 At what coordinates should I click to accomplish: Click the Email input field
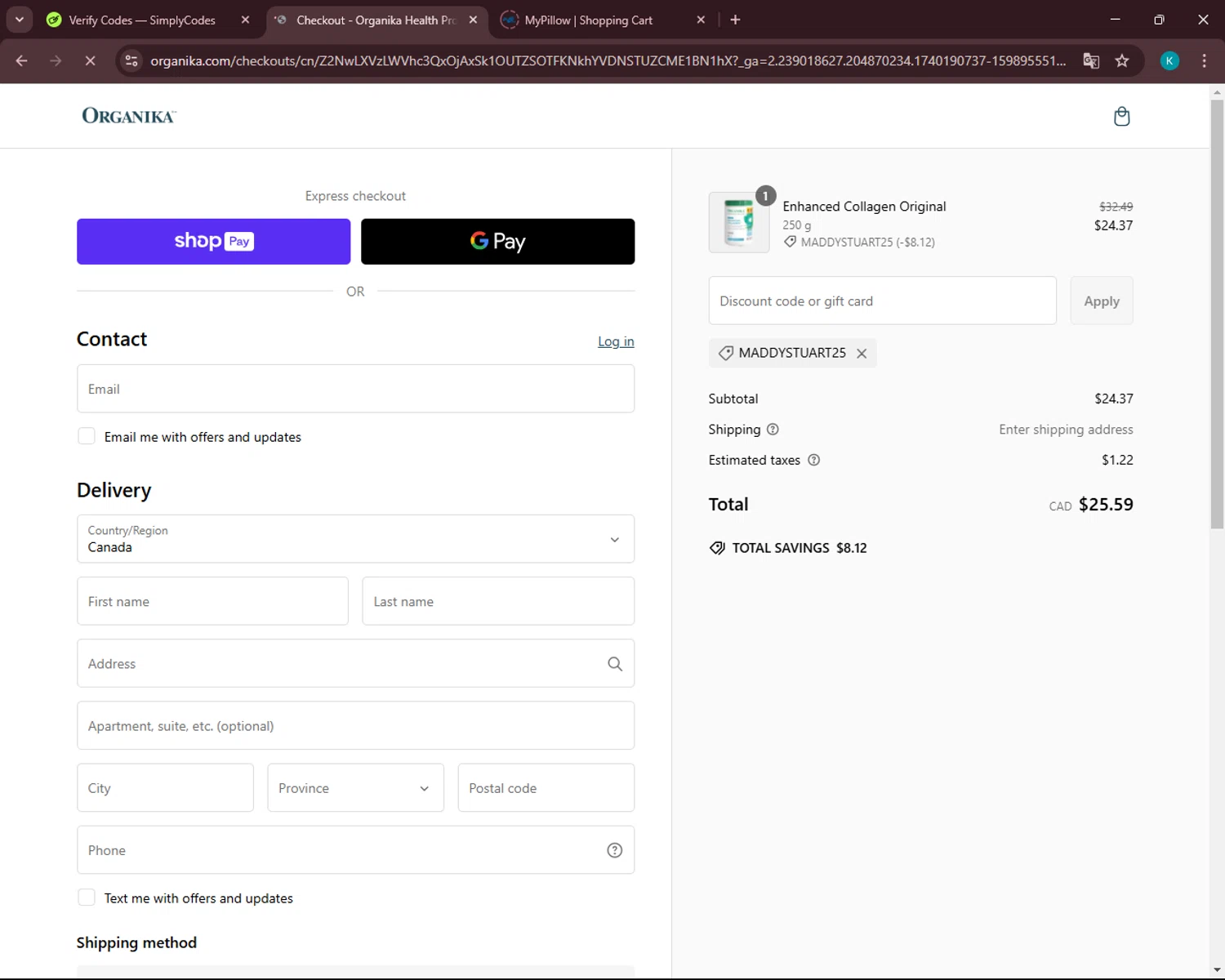pos(355,389)
